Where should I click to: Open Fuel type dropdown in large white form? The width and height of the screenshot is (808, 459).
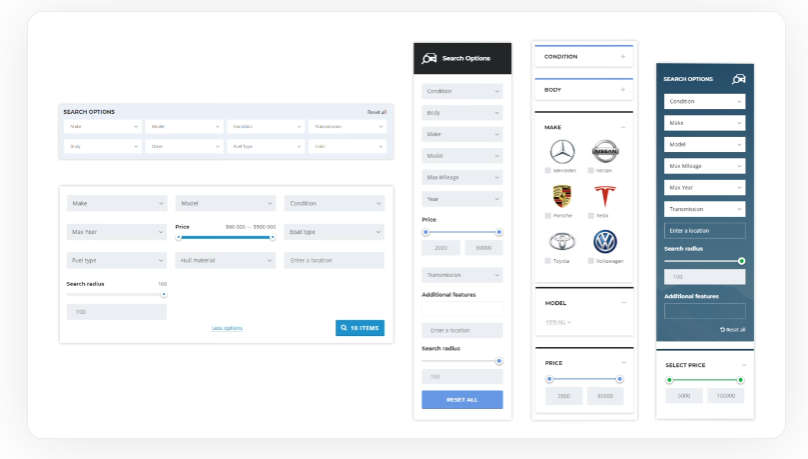pyautogui.click(x=117, y=260)
